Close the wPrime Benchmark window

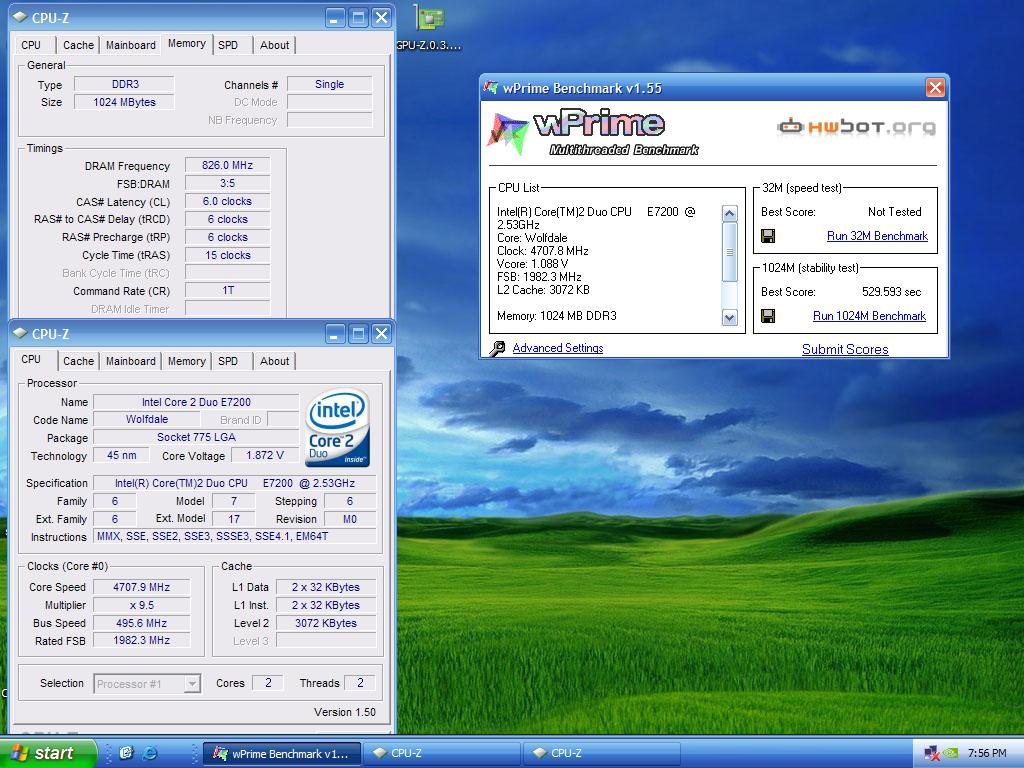(935, 88)
